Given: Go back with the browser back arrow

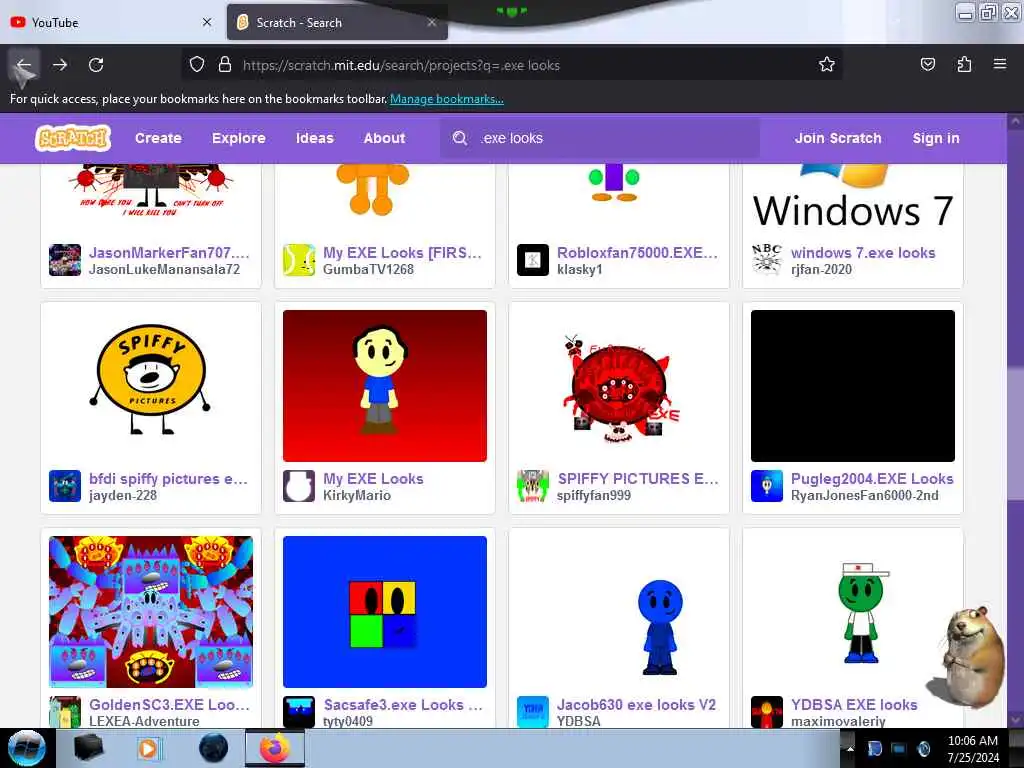Looking at the screenshot, I should pos(24,65).
